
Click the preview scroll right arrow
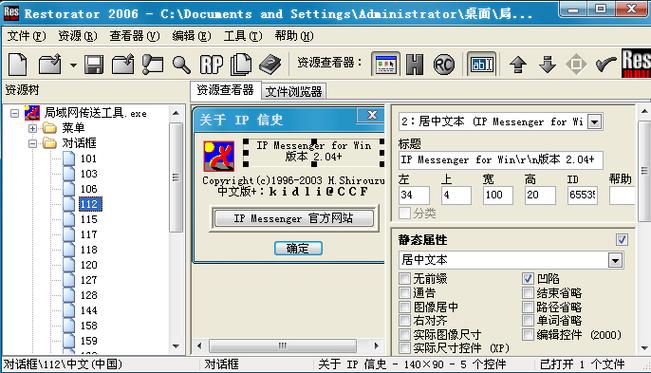376,346
